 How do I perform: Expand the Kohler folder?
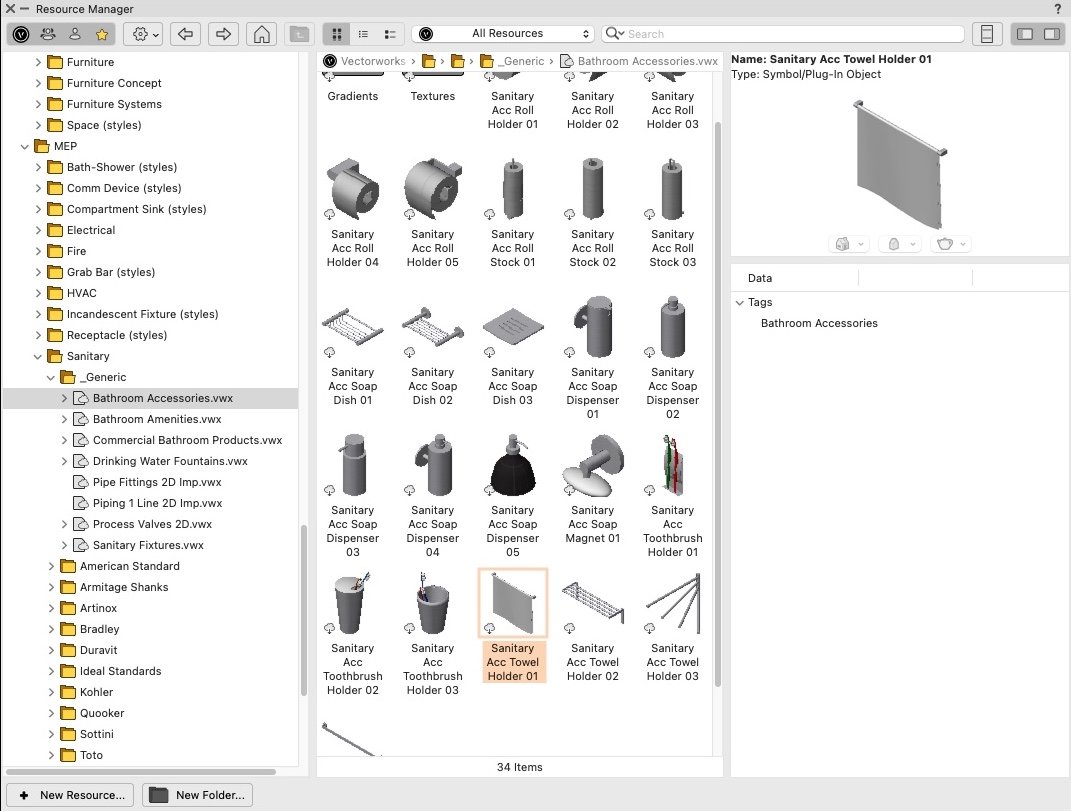pos(52,692)
